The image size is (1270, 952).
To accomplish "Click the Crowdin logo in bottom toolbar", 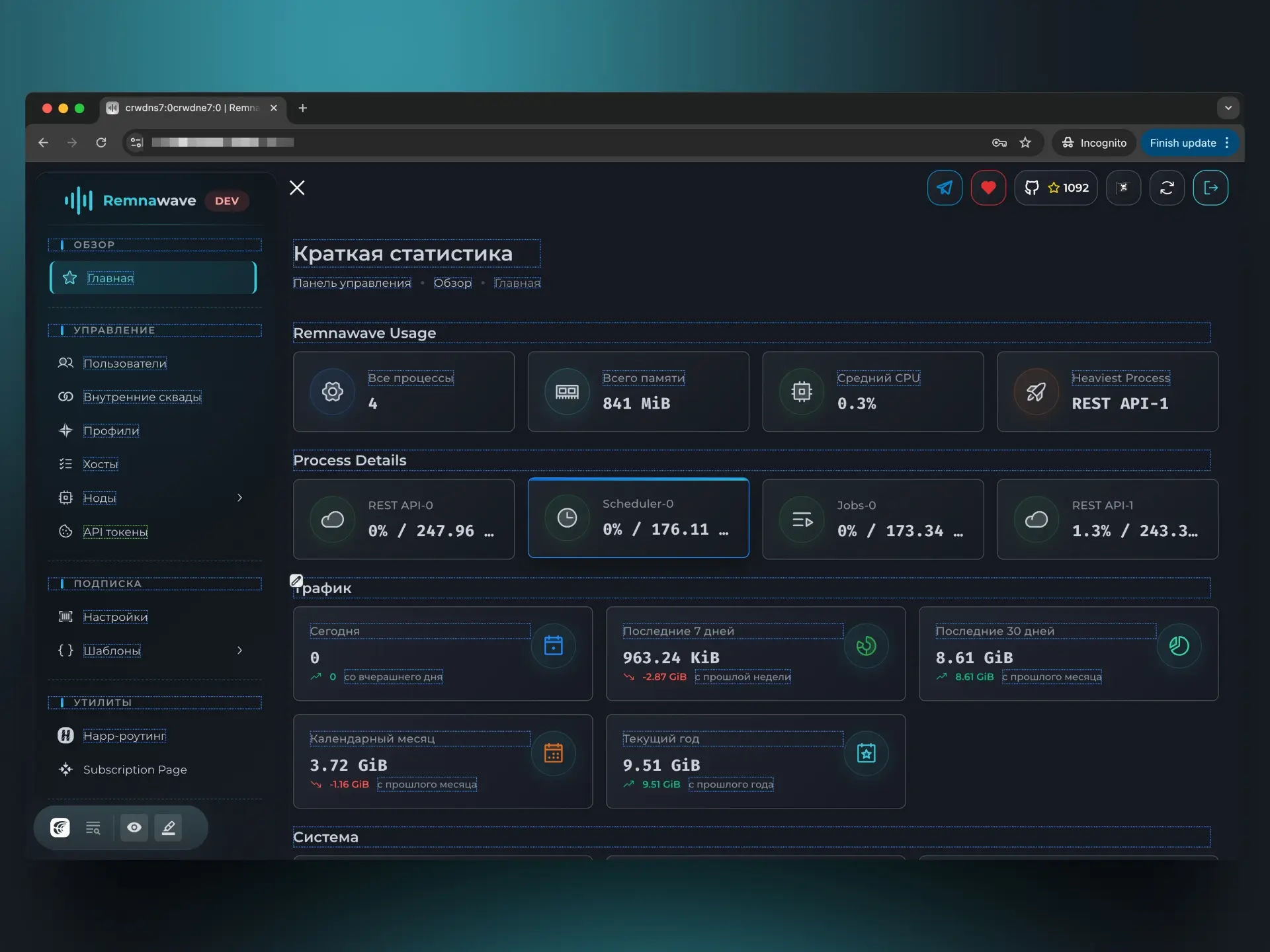I will pos(60,828).
